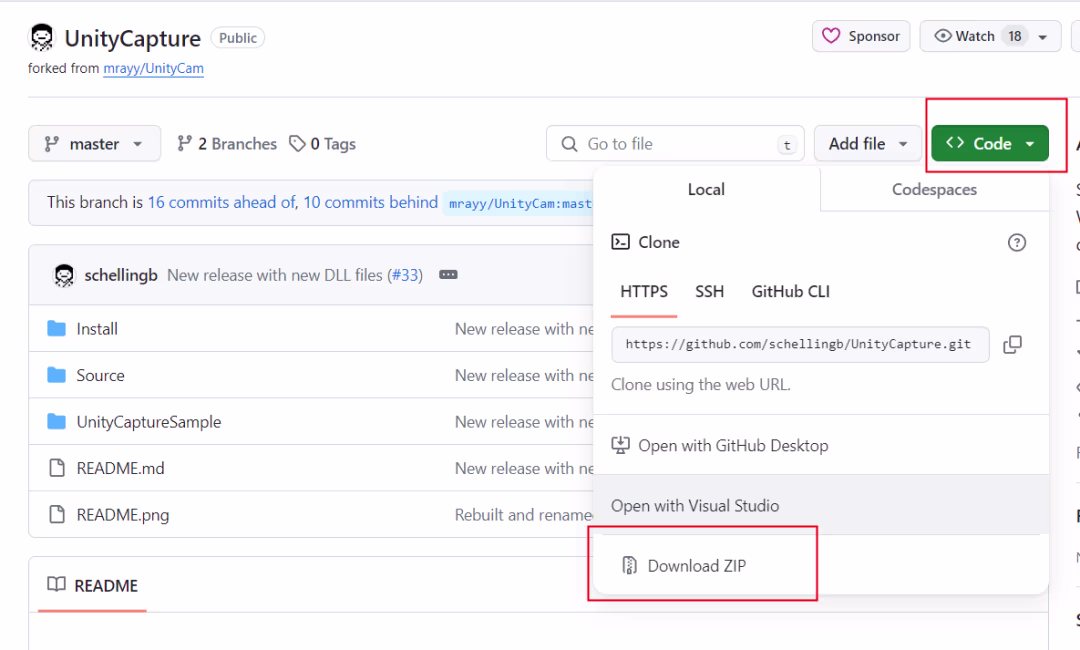
Task: Select the README tab below file list
Action: 92,586
